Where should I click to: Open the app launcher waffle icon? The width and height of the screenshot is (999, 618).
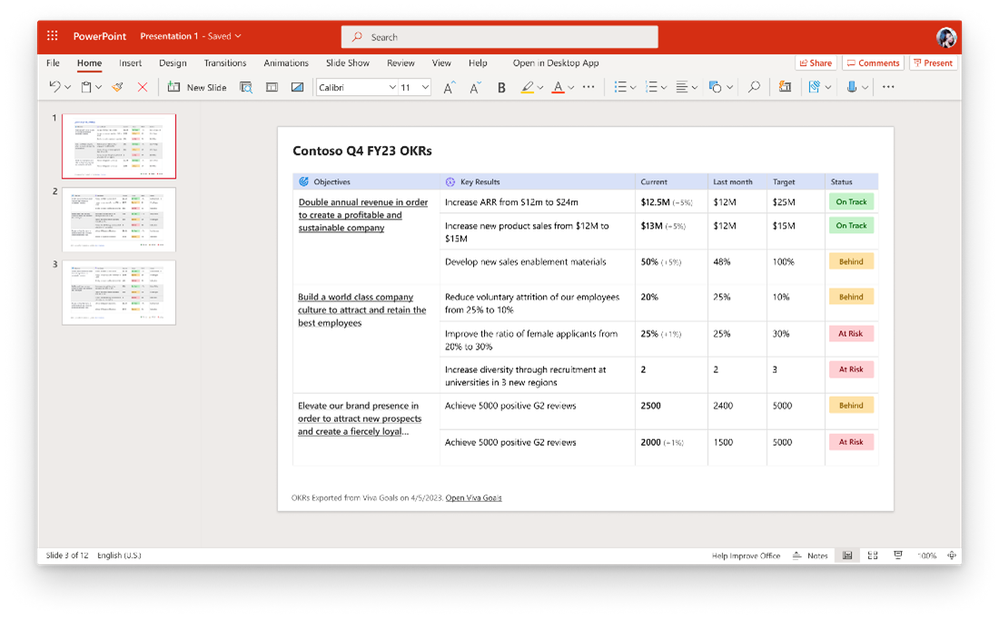(52, 36)
